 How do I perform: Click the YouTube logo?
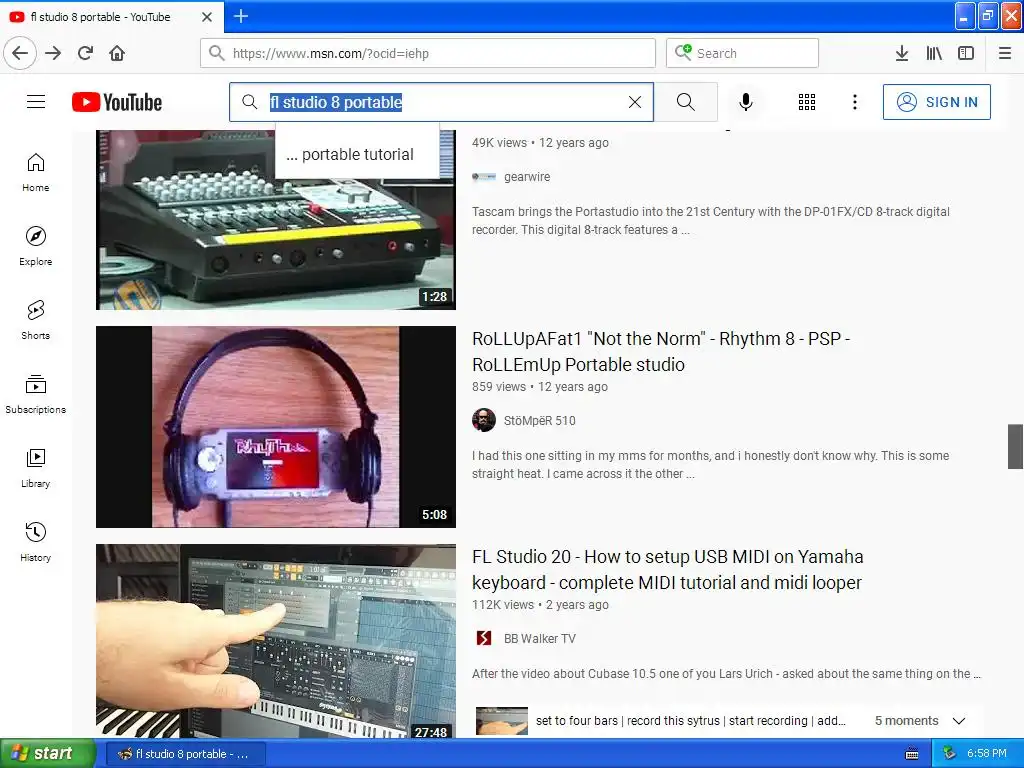click(117, 102)
